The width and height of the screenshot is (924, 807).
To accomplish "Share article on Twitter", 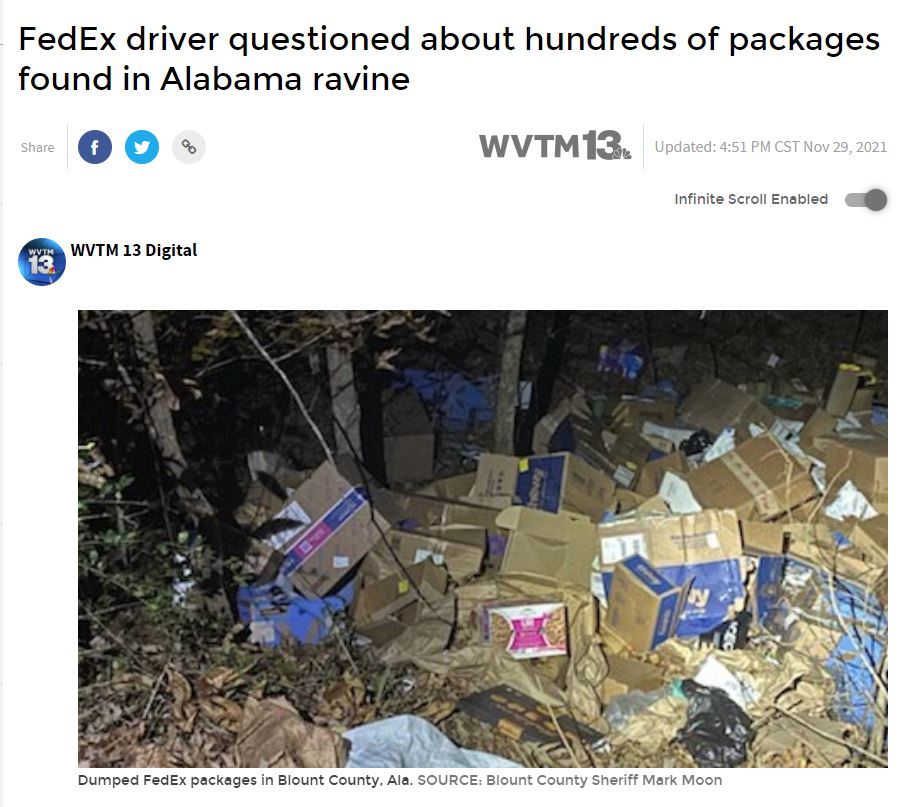I will (x=142, y=147).
